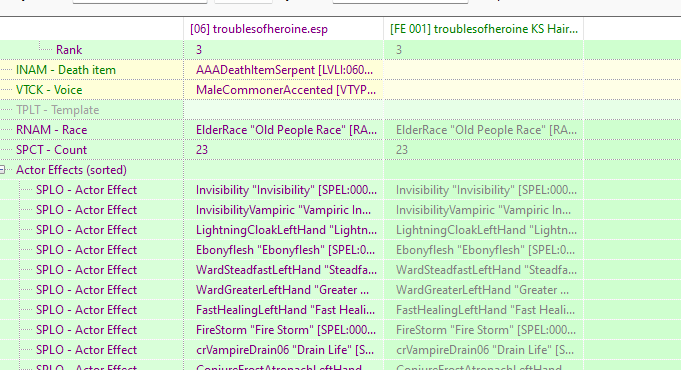Screen dimensions: 681x370
Task: Click FastHealingLeftHand in troublesofheroine.esp column
Action: click(x=285, y=310)
